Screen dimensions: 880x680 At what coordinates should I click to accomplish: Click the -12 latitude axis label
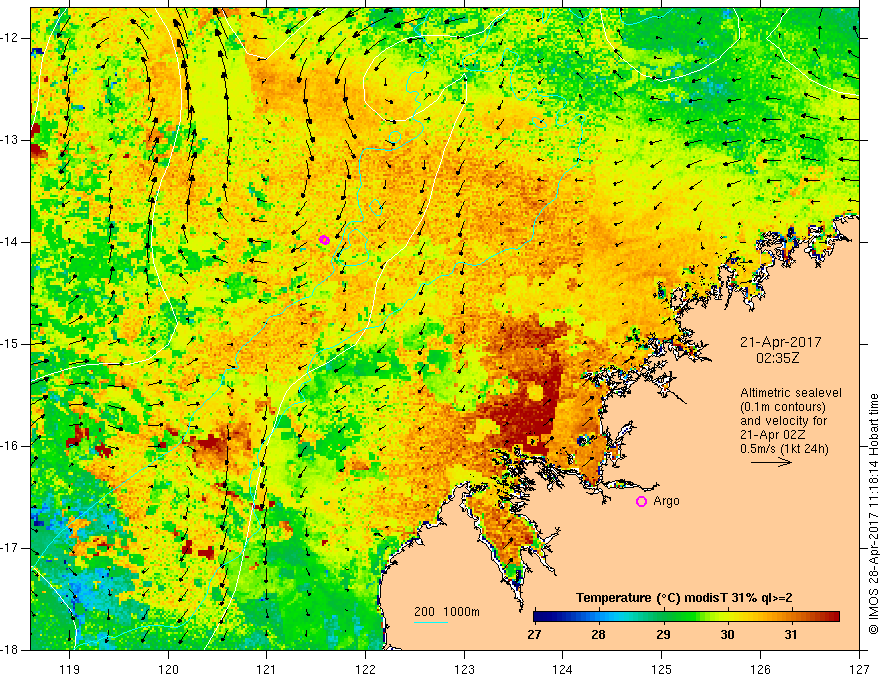(x=10, y=38)
